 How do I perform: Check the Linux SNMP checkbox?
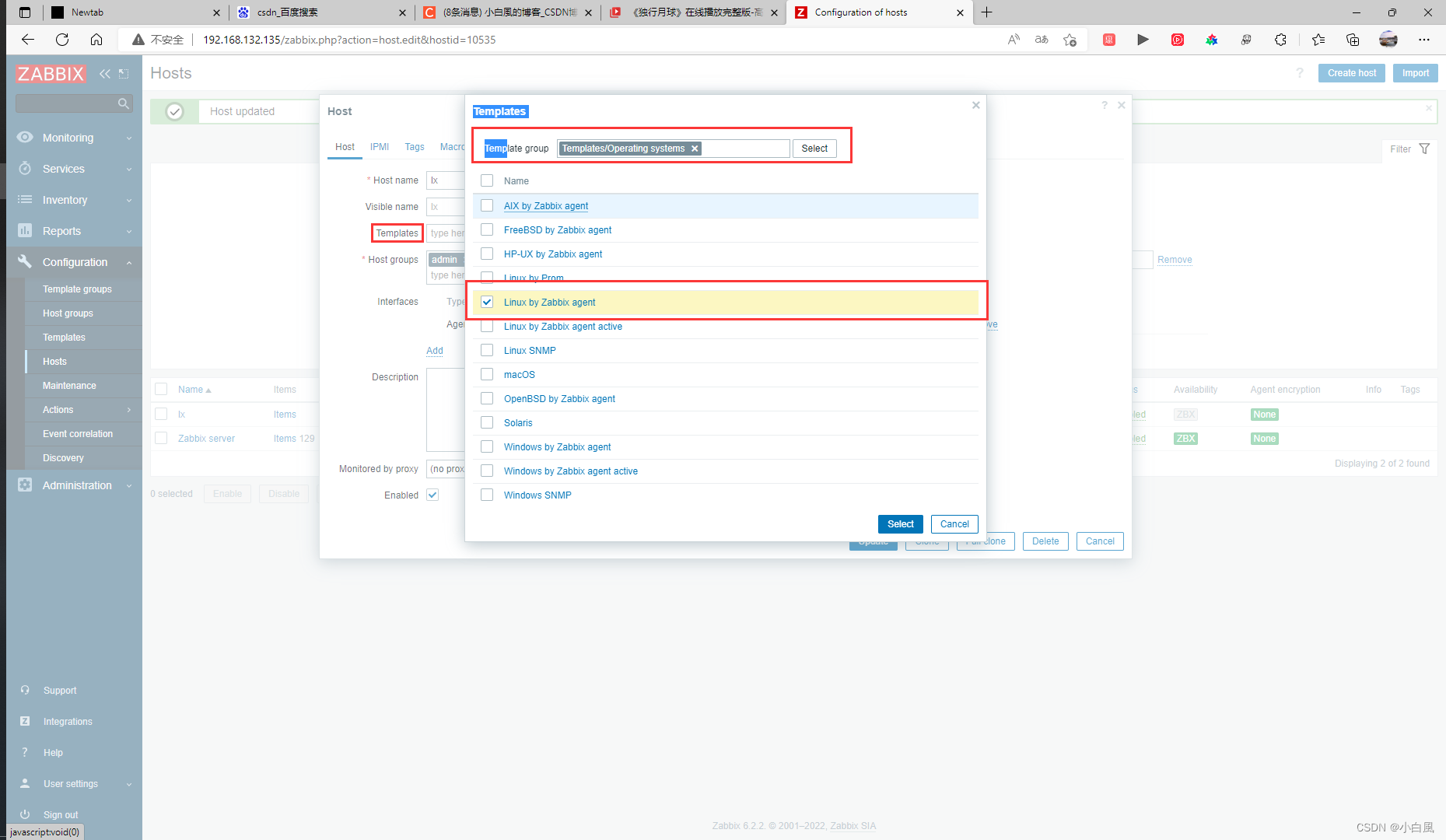click(487, 350)
